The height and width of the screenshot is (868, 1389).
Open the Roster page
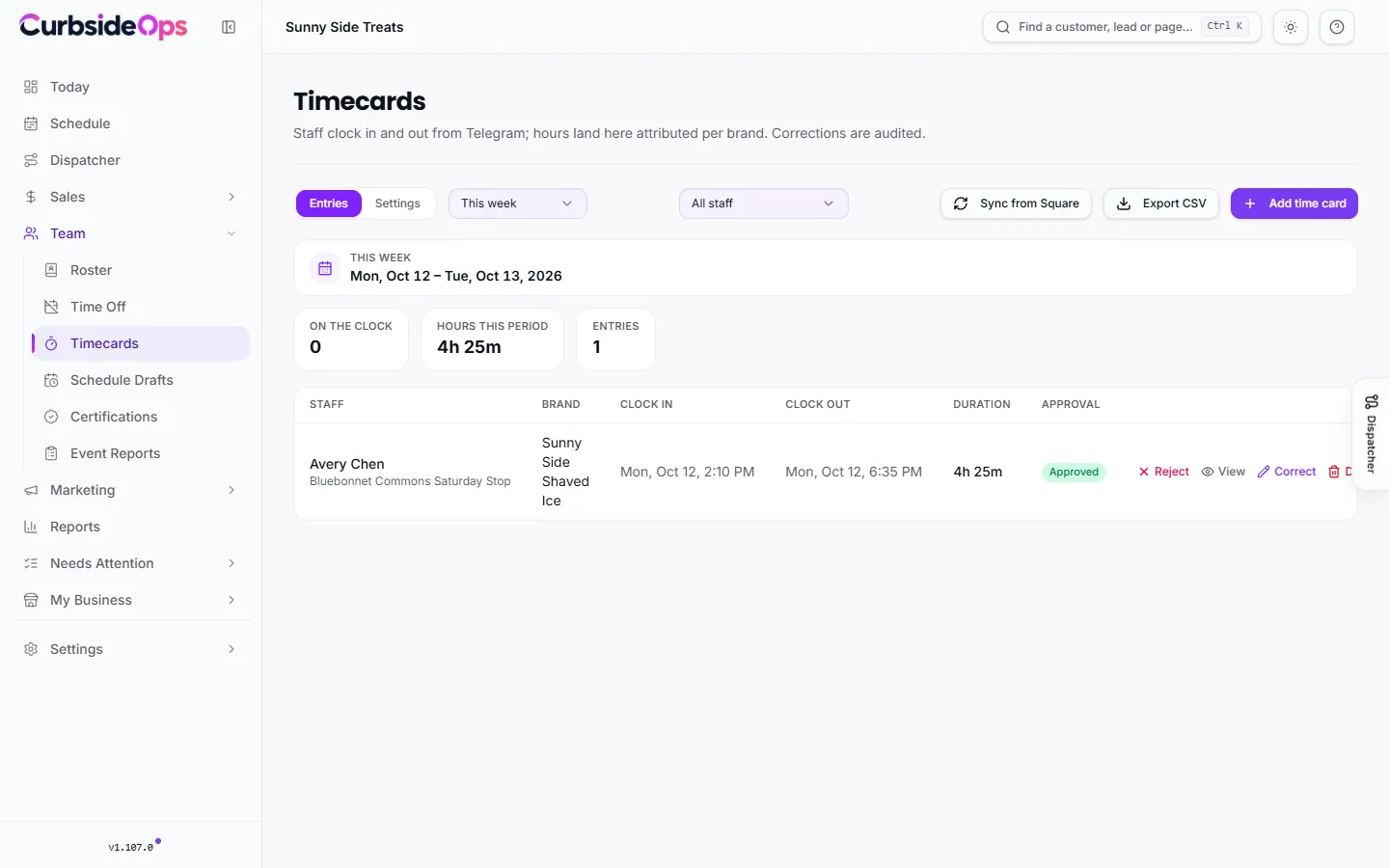click(141, 270)
